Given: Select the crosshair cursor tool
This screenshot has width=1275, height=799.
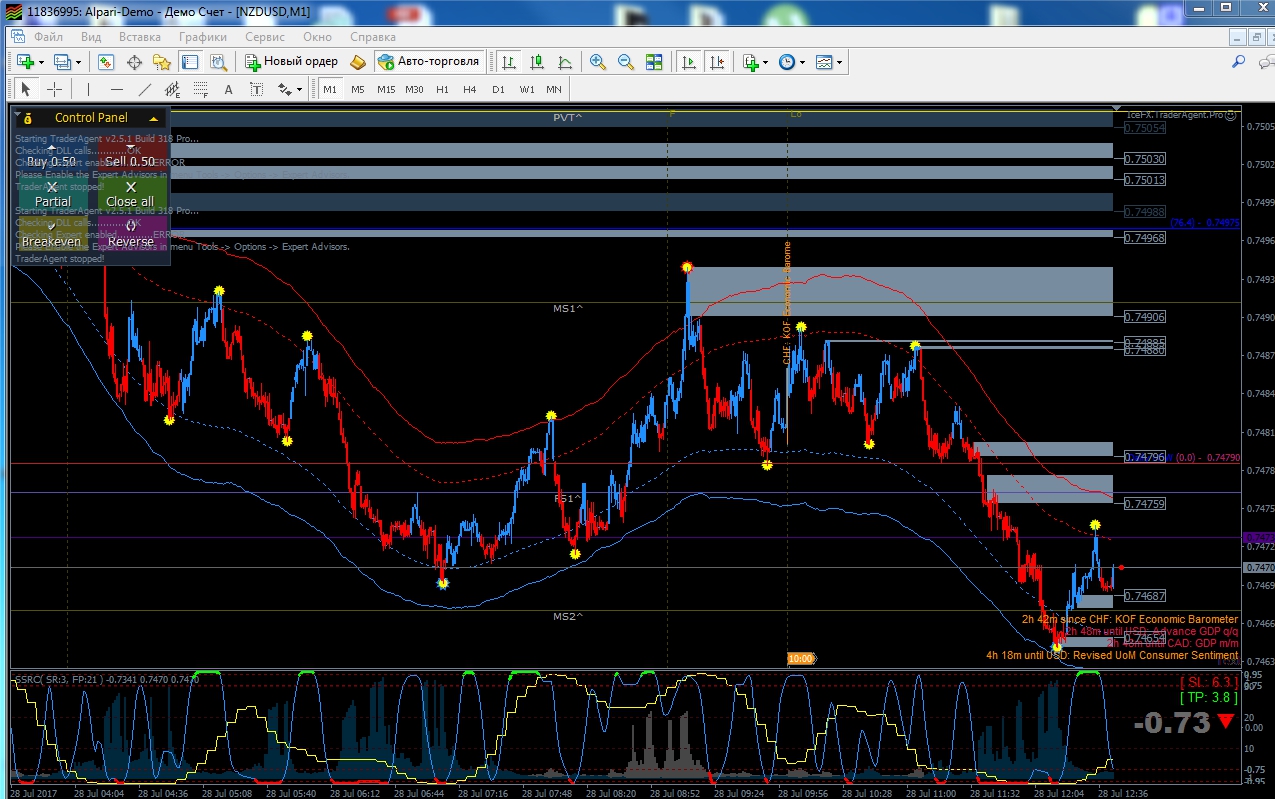Looking at the screenshot, I should pyautogui.click(x=54, y=89).
